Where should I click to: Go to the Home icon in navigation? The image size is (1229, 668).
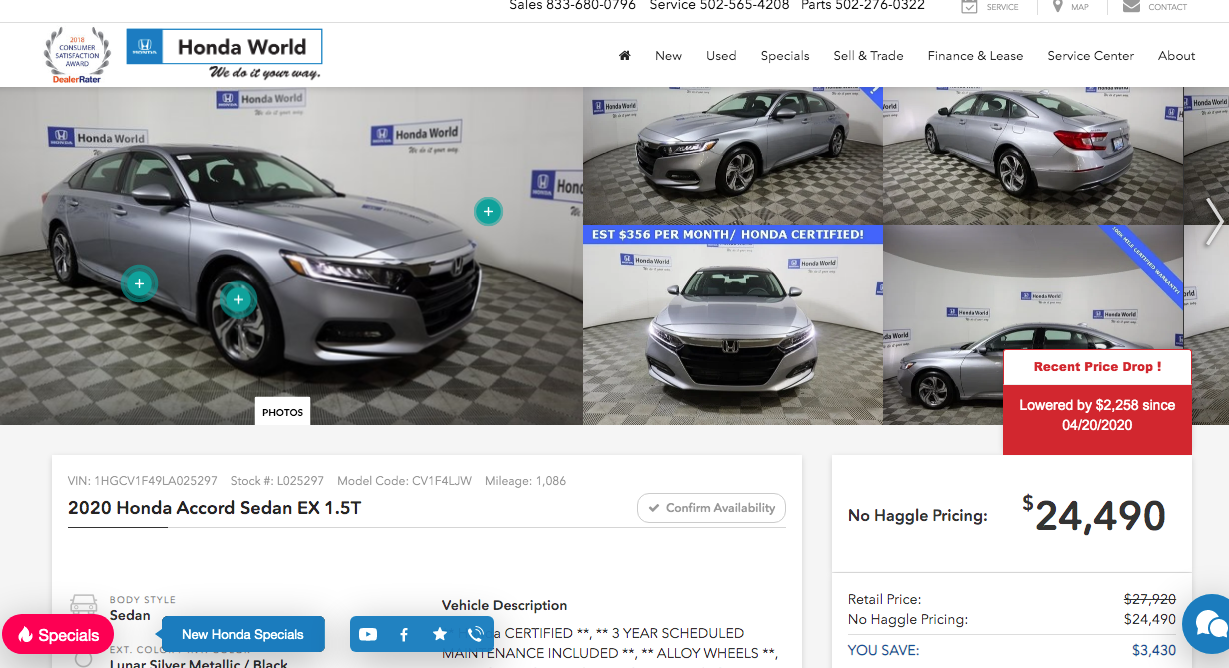(x=625, y=56)
